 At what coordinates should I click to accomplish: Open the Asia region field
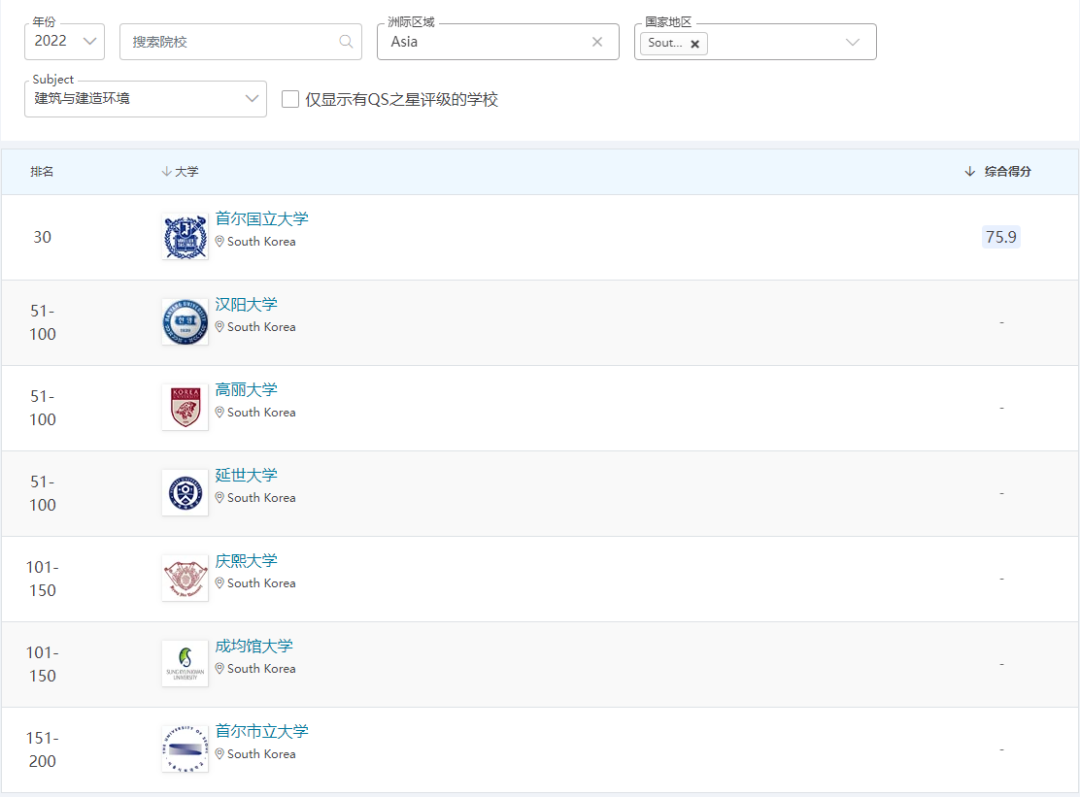498,41
